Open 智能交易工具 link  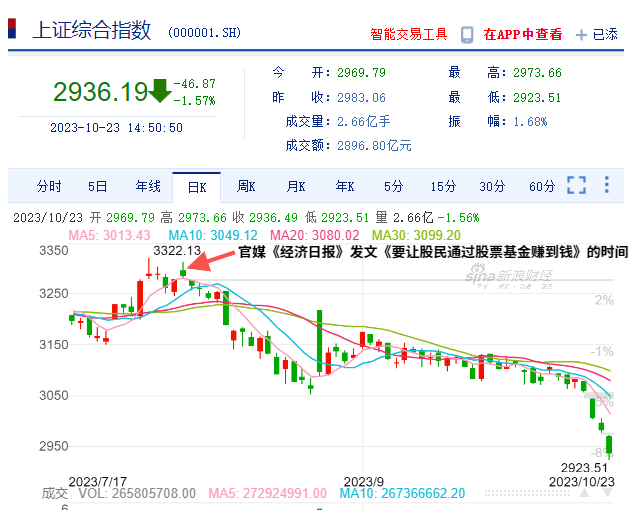coord(408,34)
